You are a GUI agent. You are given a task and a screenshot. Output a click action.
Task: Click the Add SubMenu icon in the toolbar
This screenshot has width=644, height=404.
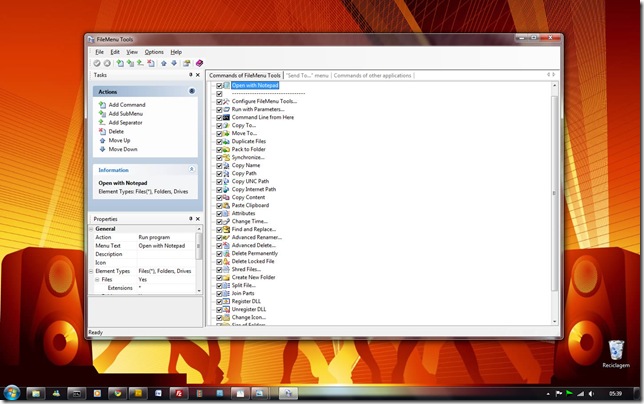tap(130, 63)
